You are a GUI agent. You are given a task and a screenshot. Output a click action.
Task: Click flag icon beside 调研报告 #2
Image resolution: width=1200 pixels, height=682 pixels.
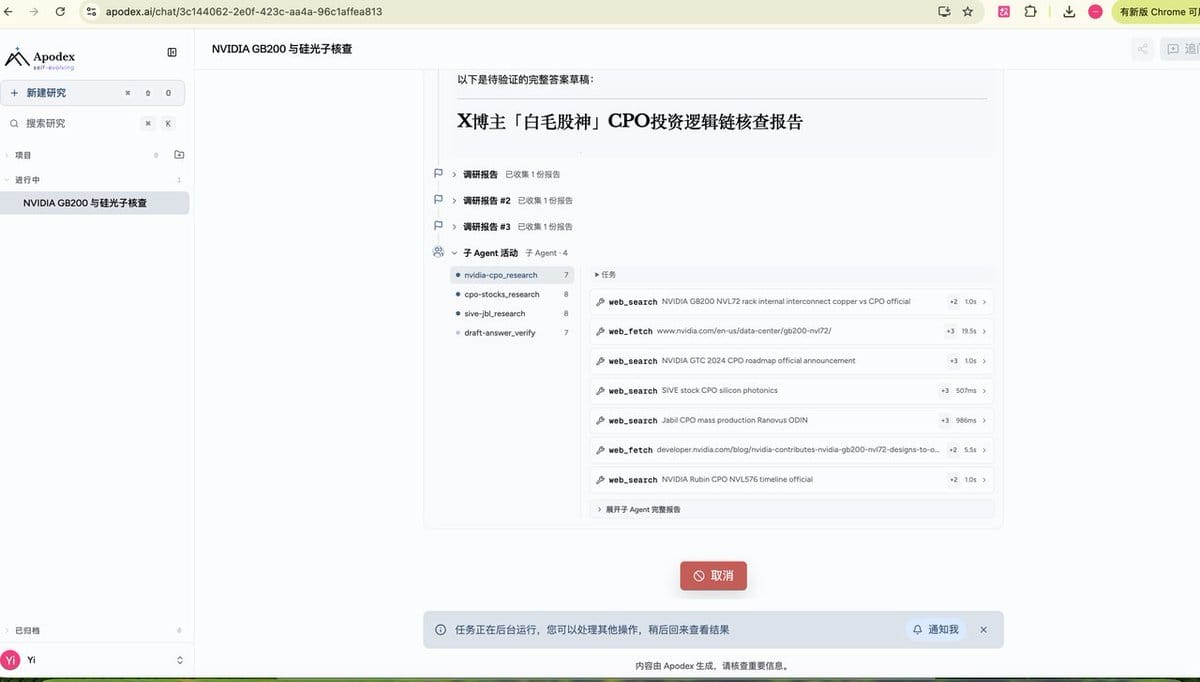[x=438, y=200]
